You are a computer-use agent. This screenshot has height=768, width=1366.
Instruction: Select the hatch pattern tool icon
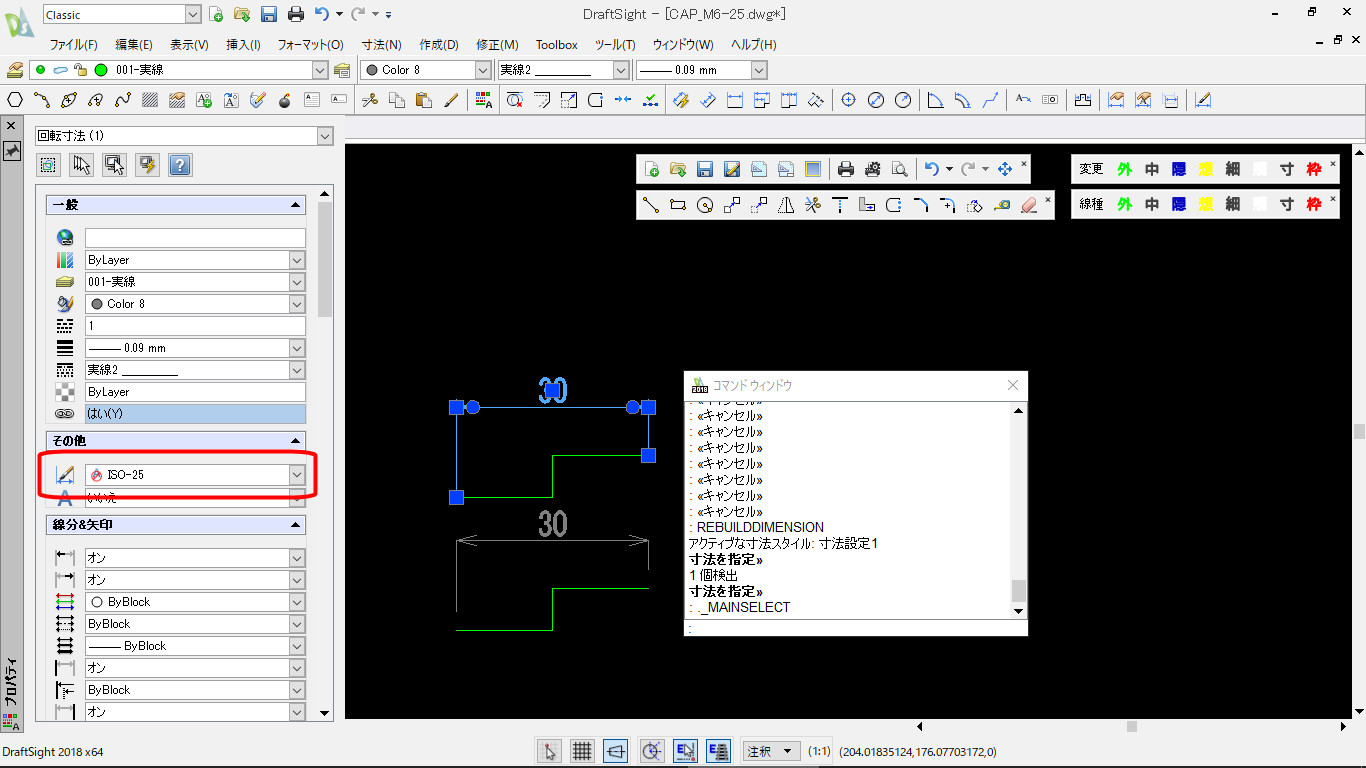[x=150, y=100]
